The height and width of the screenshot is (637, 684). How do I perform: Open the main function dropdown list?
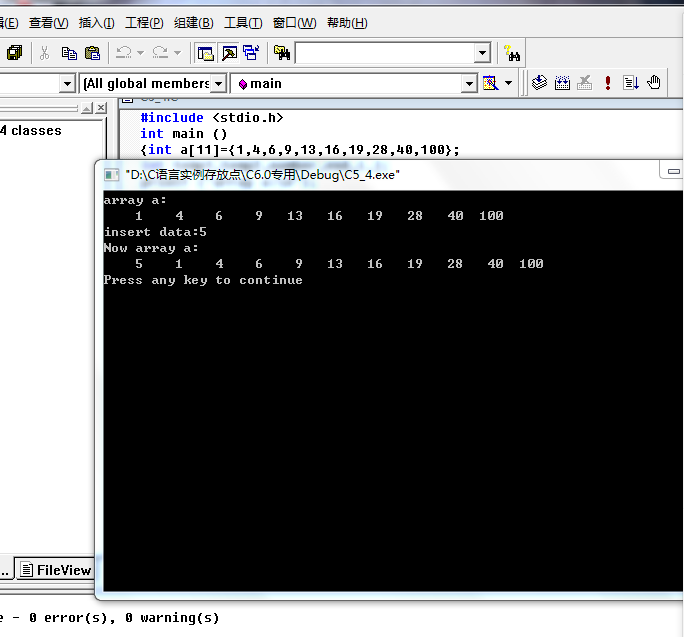click(468, 83)
